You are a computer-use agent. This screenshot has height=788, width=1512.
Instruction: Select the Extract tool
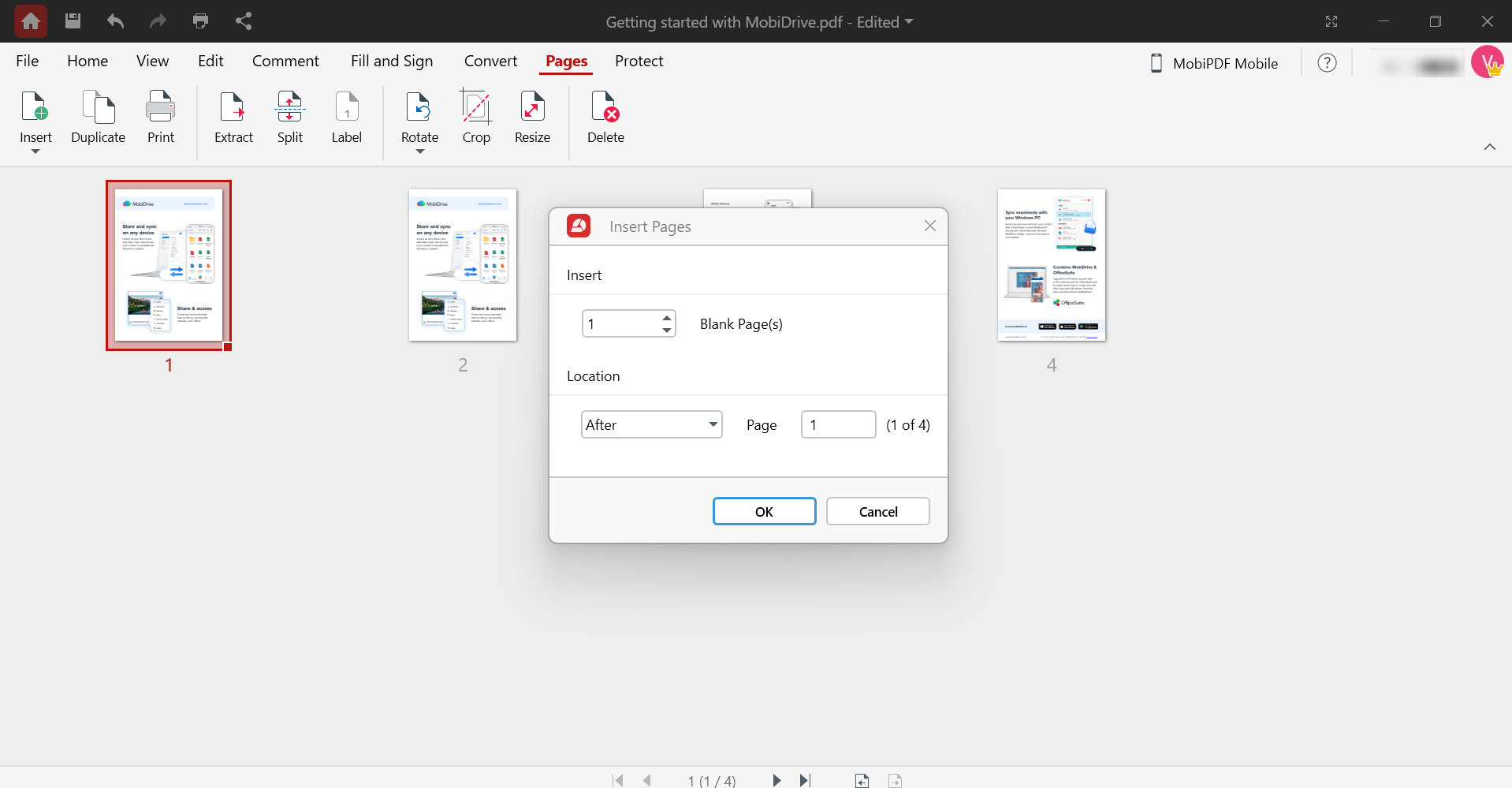click(x=233, y=118)
